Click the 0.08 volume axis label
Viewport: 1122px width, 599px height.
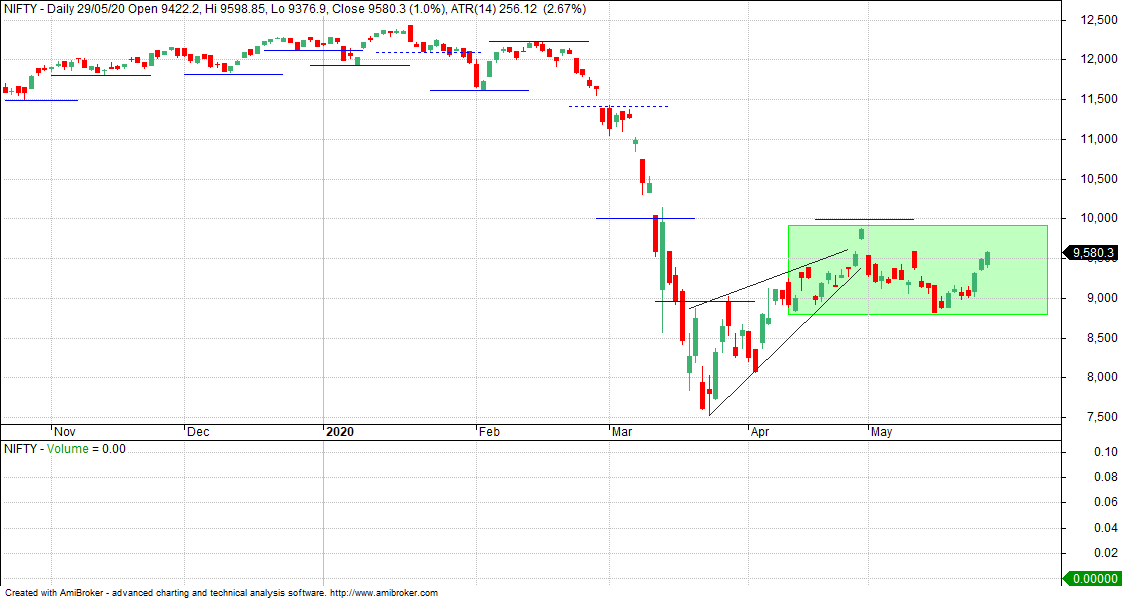[1106, 477]
